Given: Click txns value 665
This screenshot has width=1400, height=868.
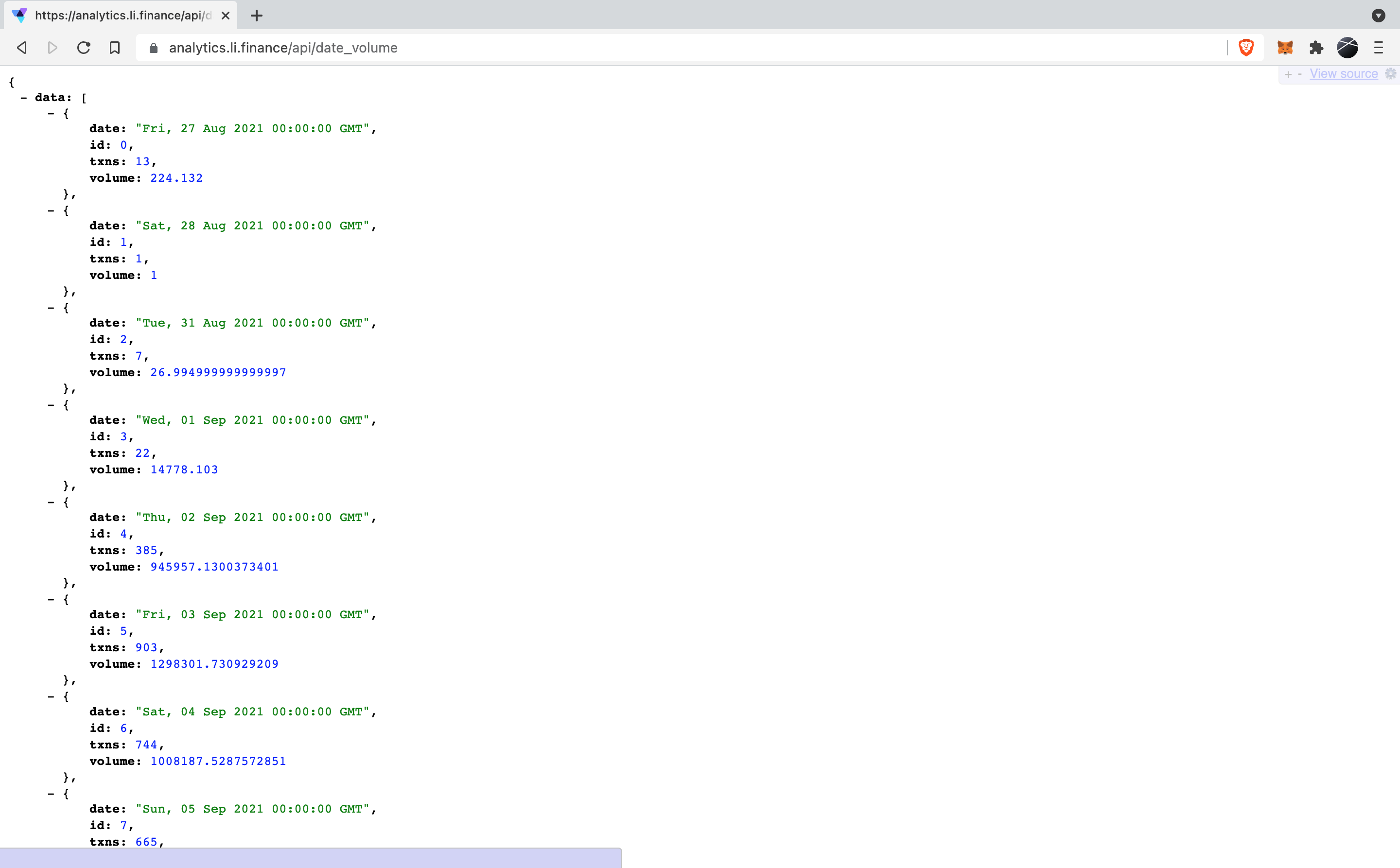Looking at the screenshot, I should (x=146, y=842).
